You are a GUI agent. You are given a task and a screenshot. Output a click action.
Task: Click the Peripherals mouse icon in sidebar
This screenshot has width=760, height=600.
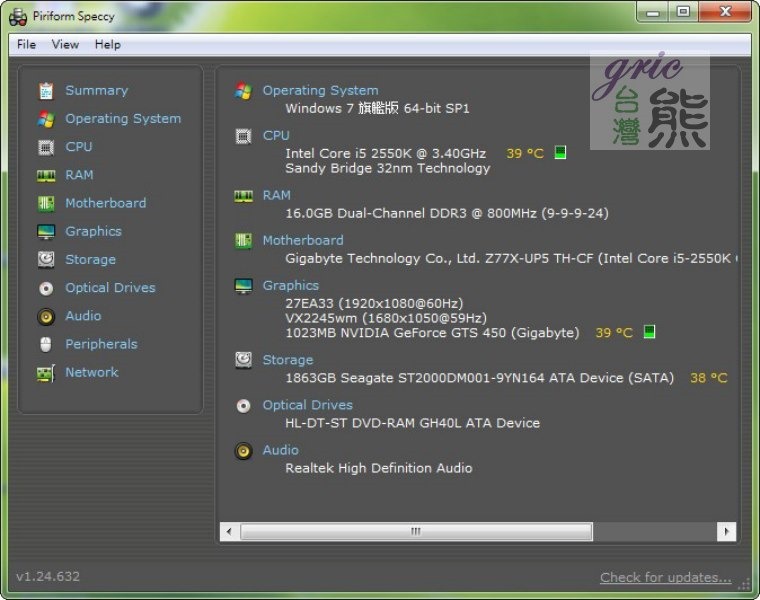click(x=46, y=345)
